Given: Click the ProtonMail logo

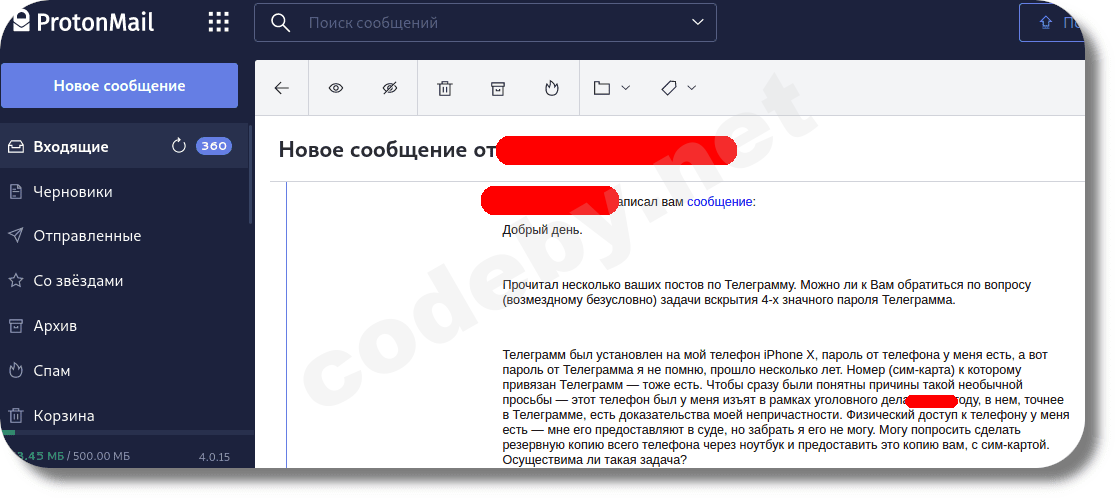Looking at the screenshot, I should 83,22.
